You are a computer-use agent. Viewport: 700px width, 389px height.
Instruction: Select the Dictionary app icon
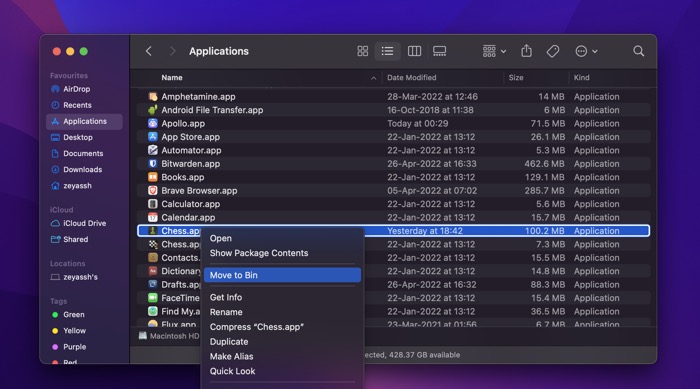pyautogui.click(x=153, y=271)
